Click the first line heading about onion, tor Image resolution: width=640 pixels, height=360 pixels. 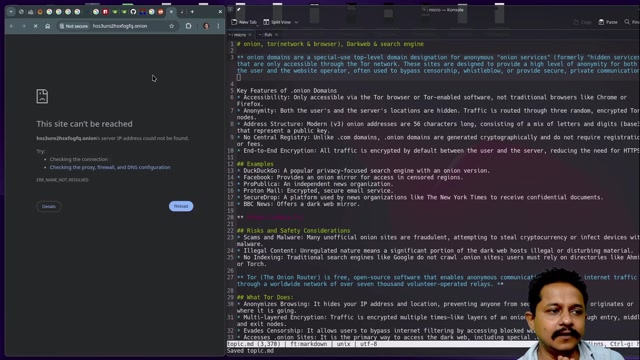coord(330,44)
